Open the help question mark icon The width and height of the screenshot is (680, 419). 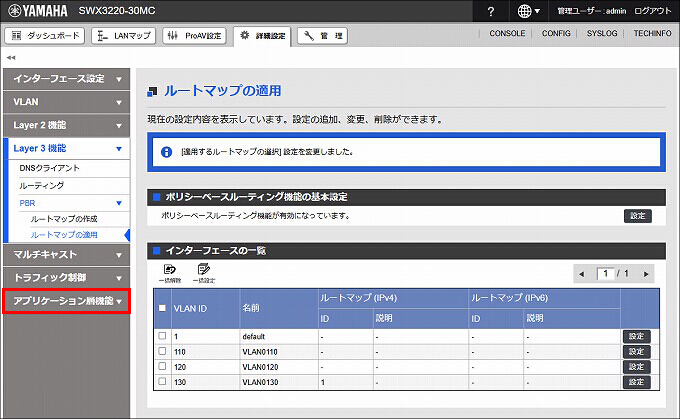point(490,11)
